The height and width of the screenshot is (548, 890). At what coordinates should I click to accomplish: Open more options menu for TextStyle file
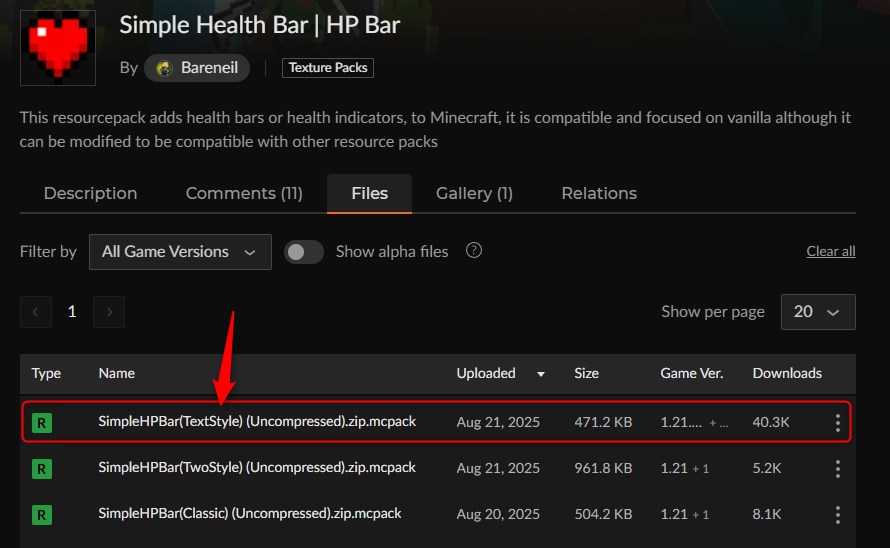click(x=838, y=422)
